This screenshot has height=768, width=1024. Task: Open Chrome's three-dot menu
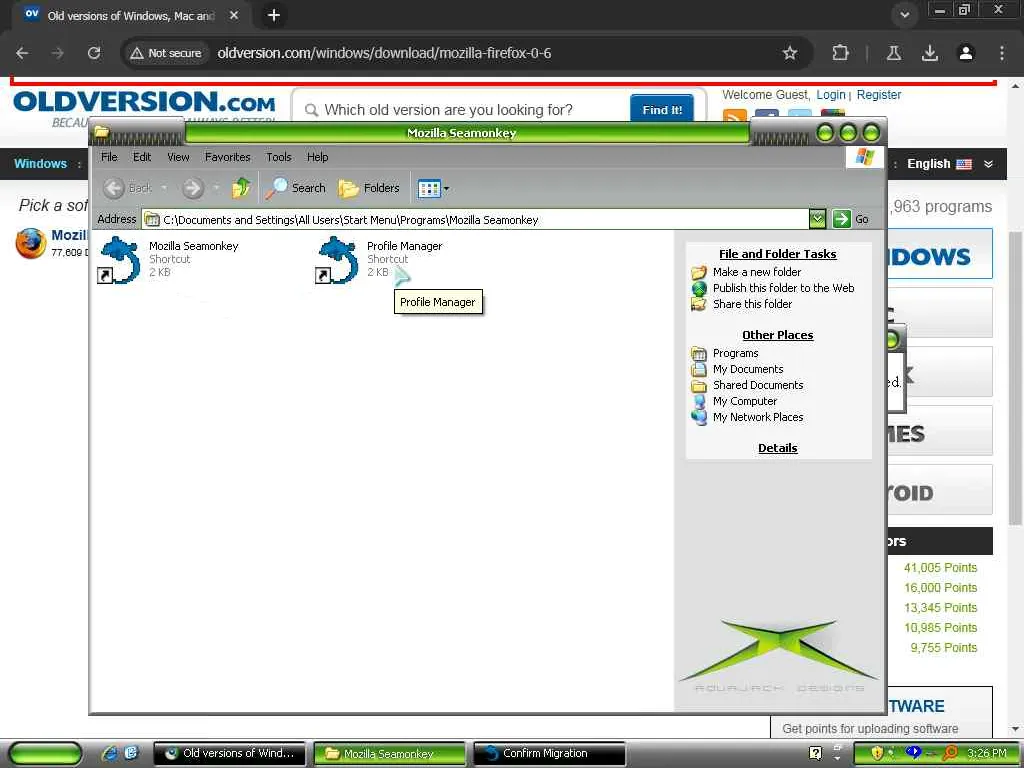pos(1002,53)
